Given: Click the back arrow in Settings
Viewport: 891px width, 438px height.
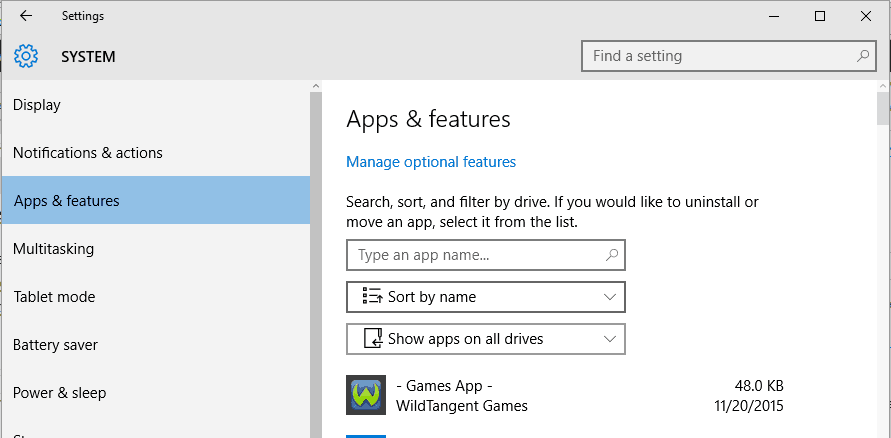Looking at the screenshot, I should (x=26, y=16).
